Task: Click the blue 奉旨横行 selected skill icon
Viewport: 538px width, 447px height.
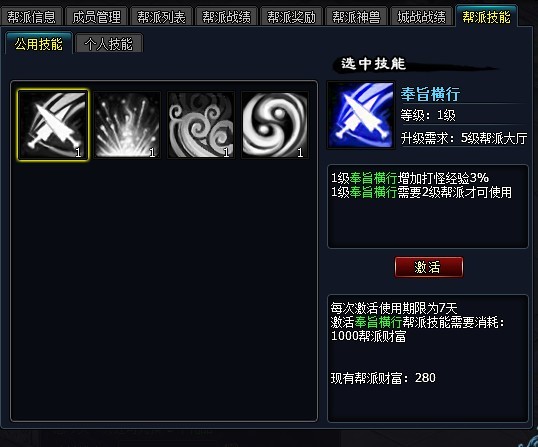Action: coord(361,115)
